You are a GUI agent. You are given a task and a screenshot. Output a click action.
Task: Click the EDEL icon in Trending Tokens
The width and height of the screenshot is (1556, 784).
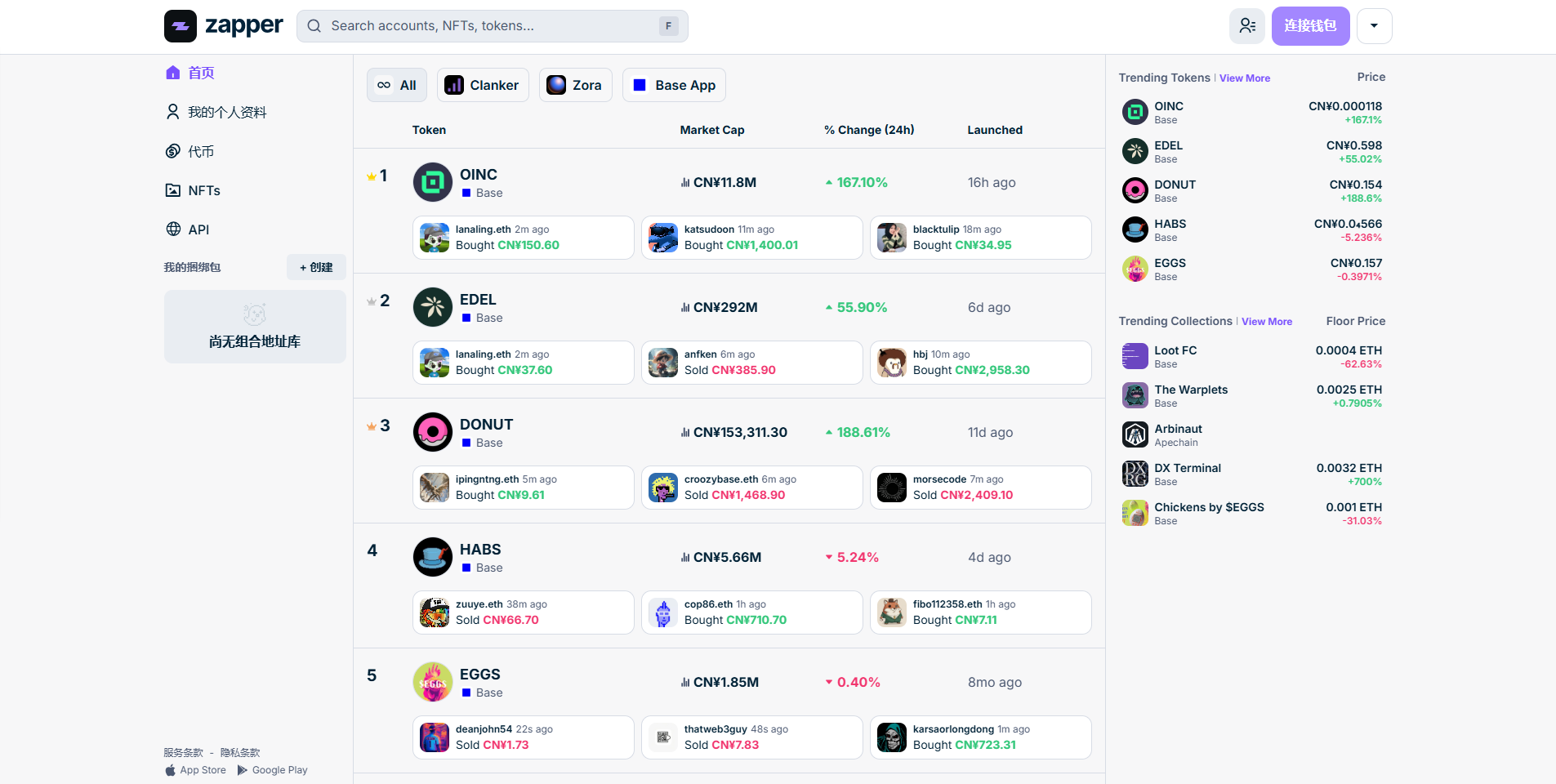(x=1135, y=151)
